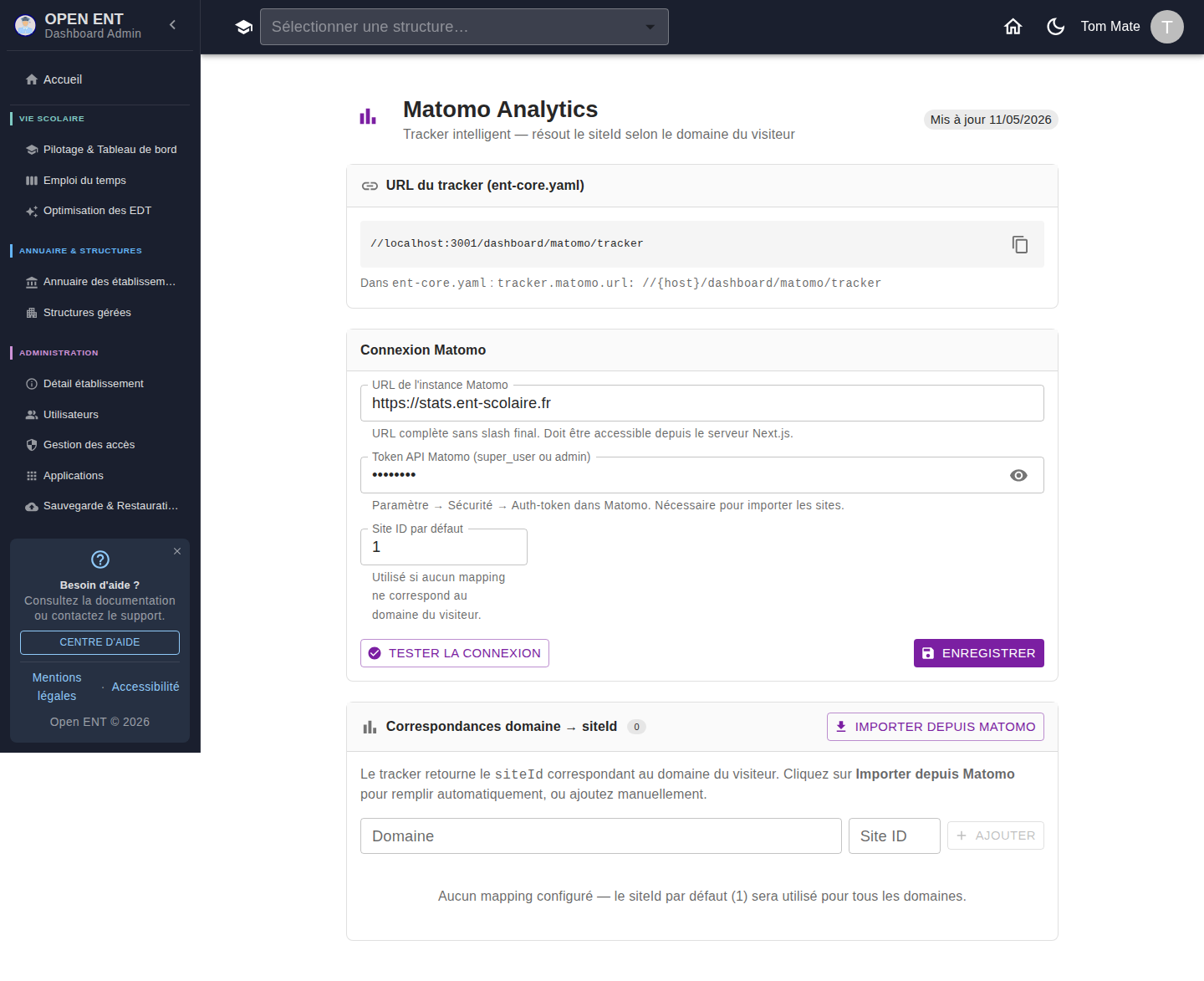1204x981 pixels.
Task: Click the Gestion des accès shield icon
Action: 32,445
